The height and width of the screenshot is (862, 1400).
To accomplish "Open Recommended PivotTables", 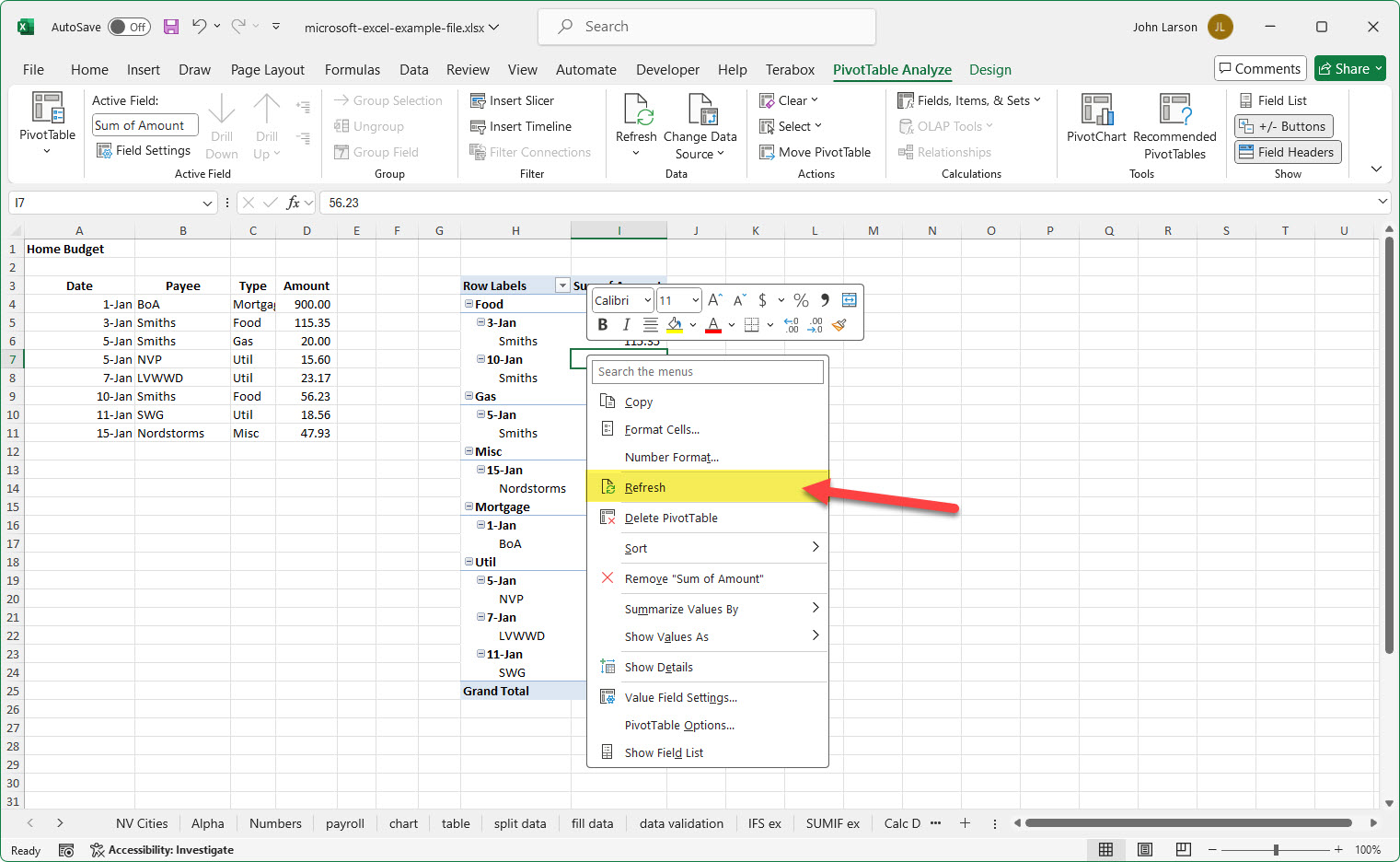I will pyautogui.click(x=1175, y=124).
